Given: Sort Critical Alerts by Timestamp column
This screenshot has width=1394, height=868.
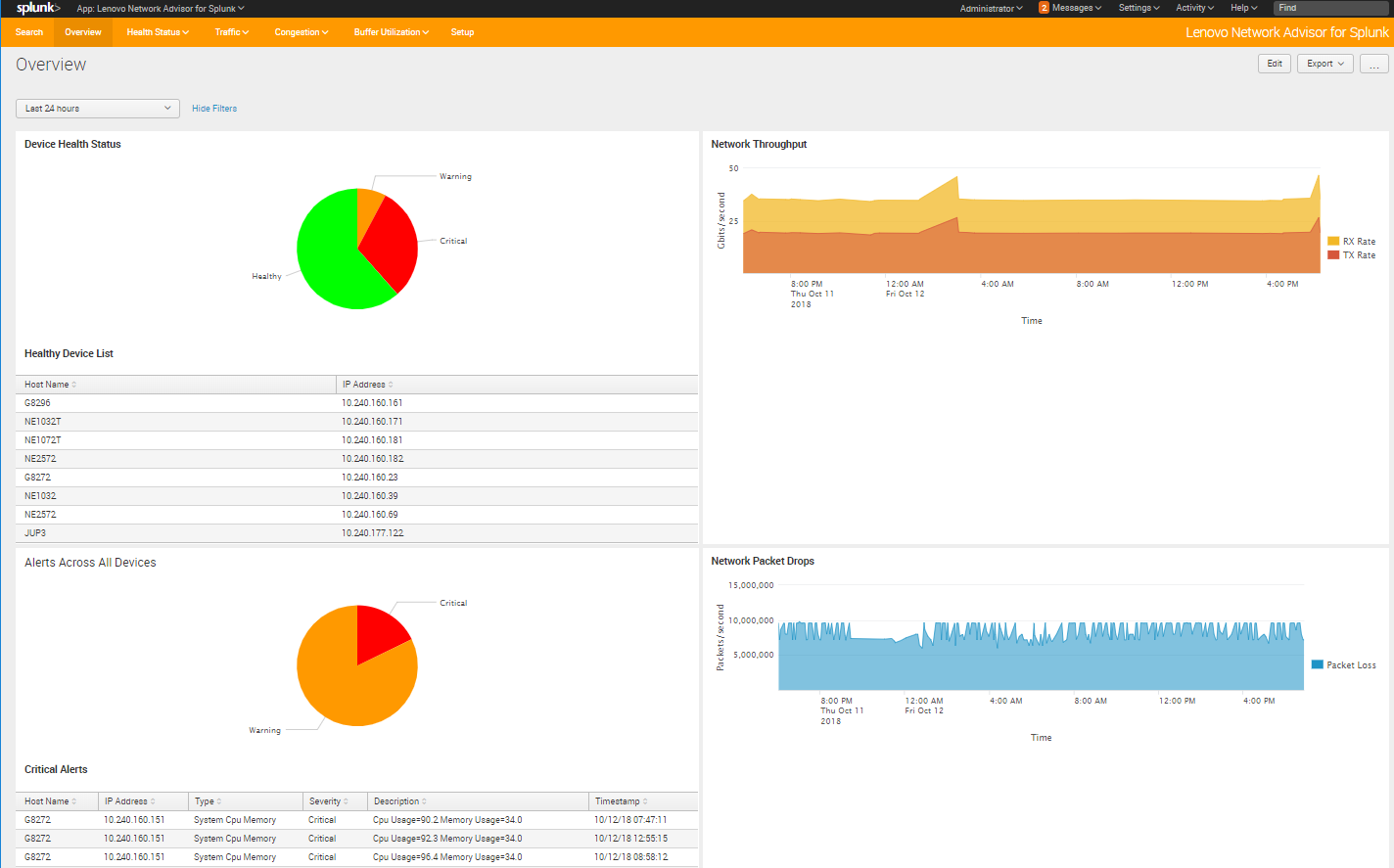Looking at the screenshot, I should [622, 801].
